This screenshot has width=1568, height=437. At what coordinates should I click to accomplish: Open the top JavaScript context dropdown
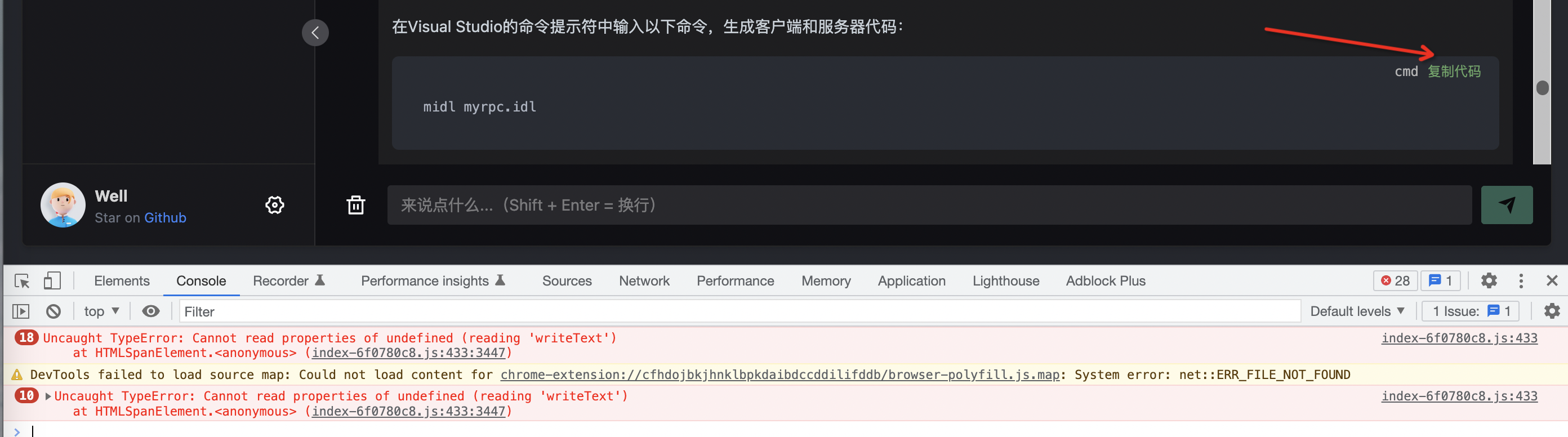point(101,311)
